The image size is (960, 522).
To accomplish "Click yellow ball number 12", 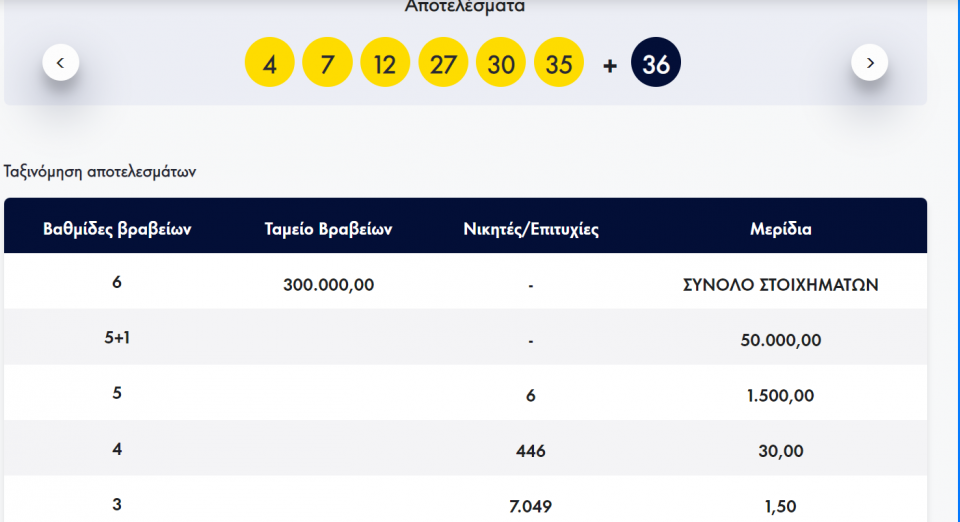I will click(385, 63).
